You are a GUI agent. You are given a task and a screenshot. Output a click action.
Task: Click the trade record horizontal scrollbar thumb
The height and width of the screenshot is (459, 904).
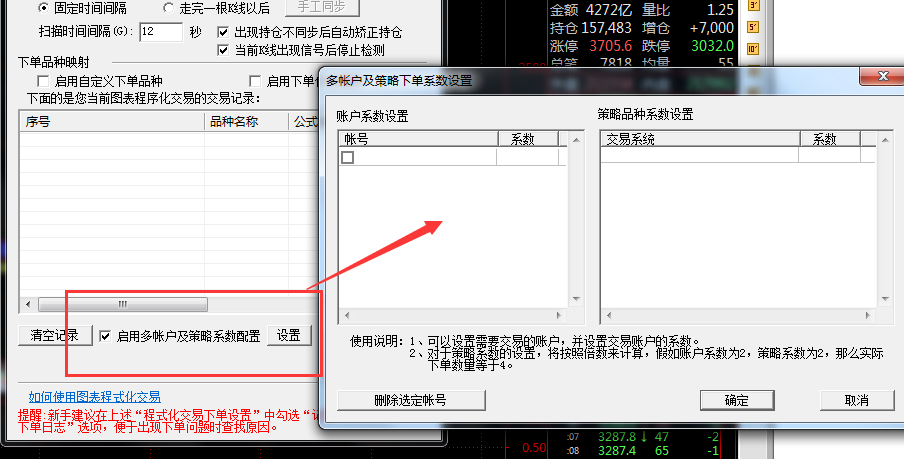(x=122, y=304)
